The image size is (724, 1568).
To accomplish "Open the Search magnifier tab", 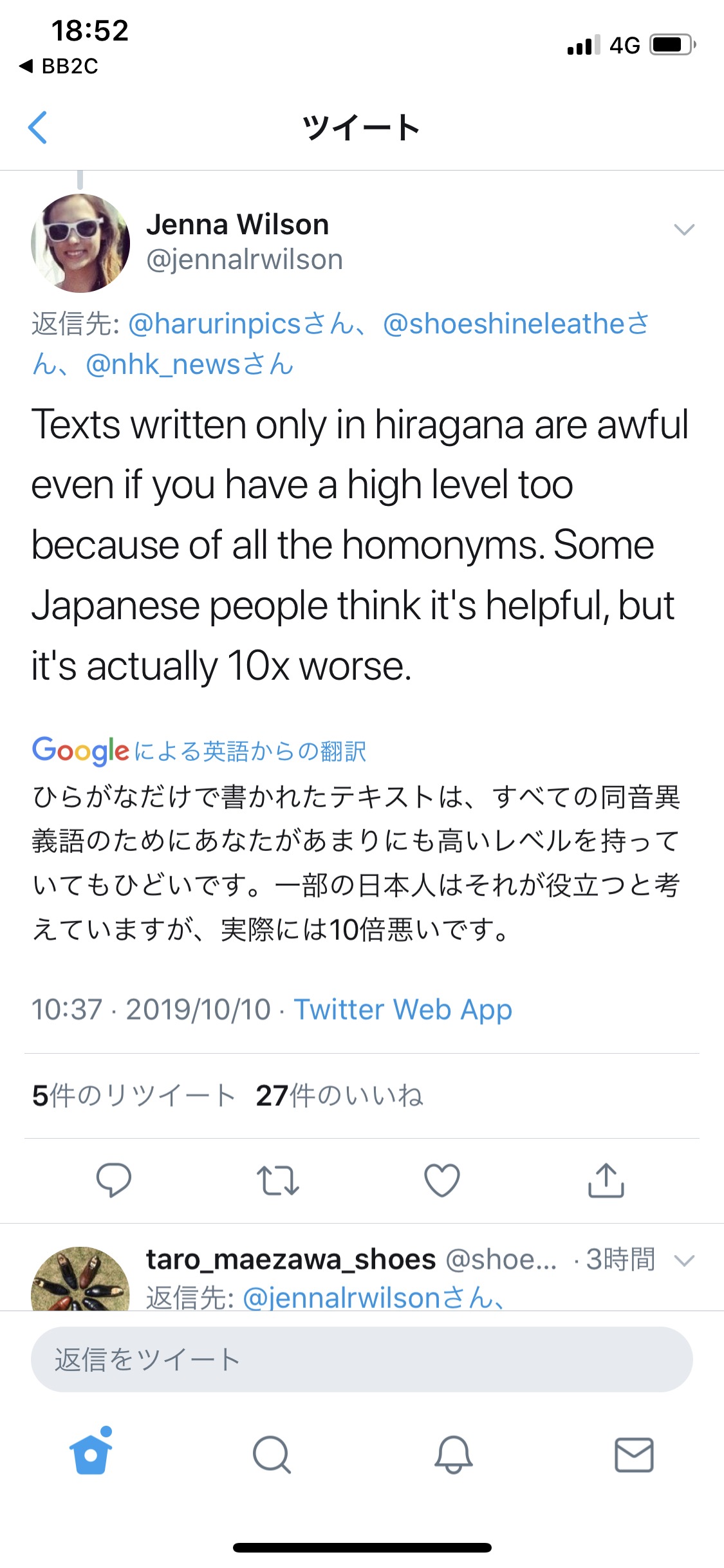I will [x=272, y=1454].
